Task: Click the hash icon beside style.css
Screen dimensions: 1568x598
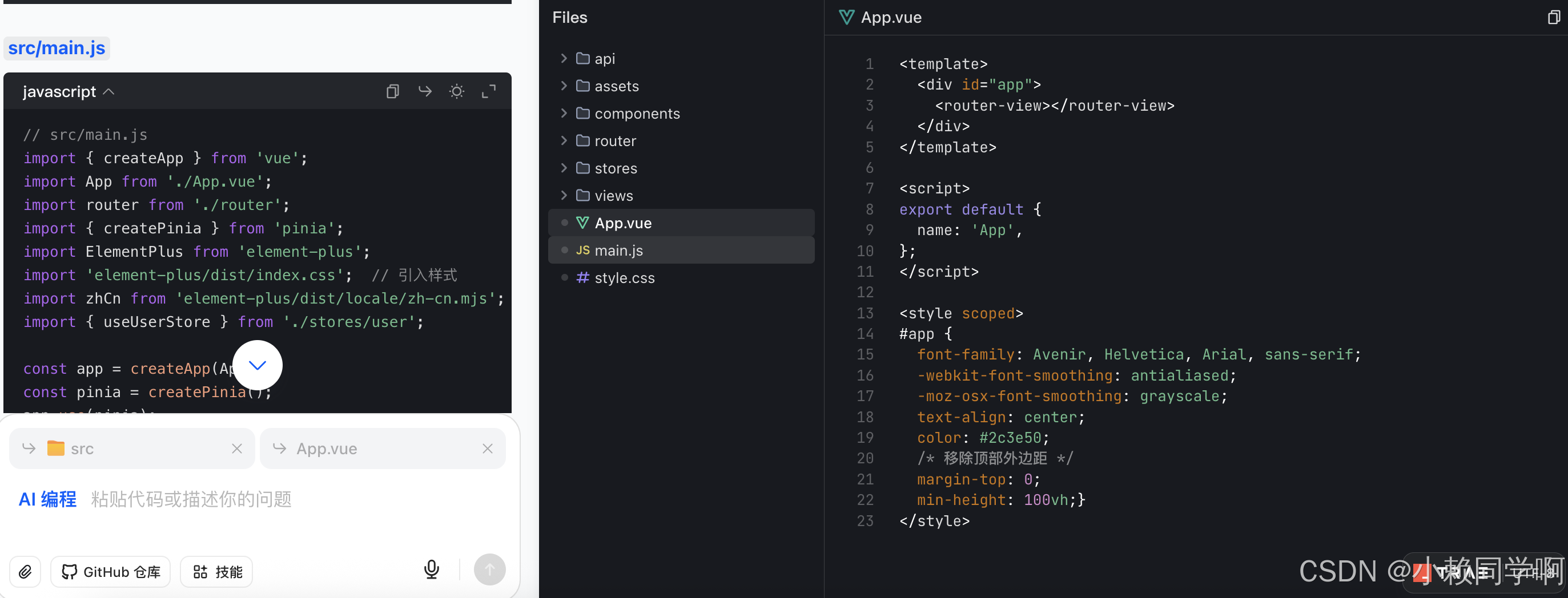Action: [582, 277]
